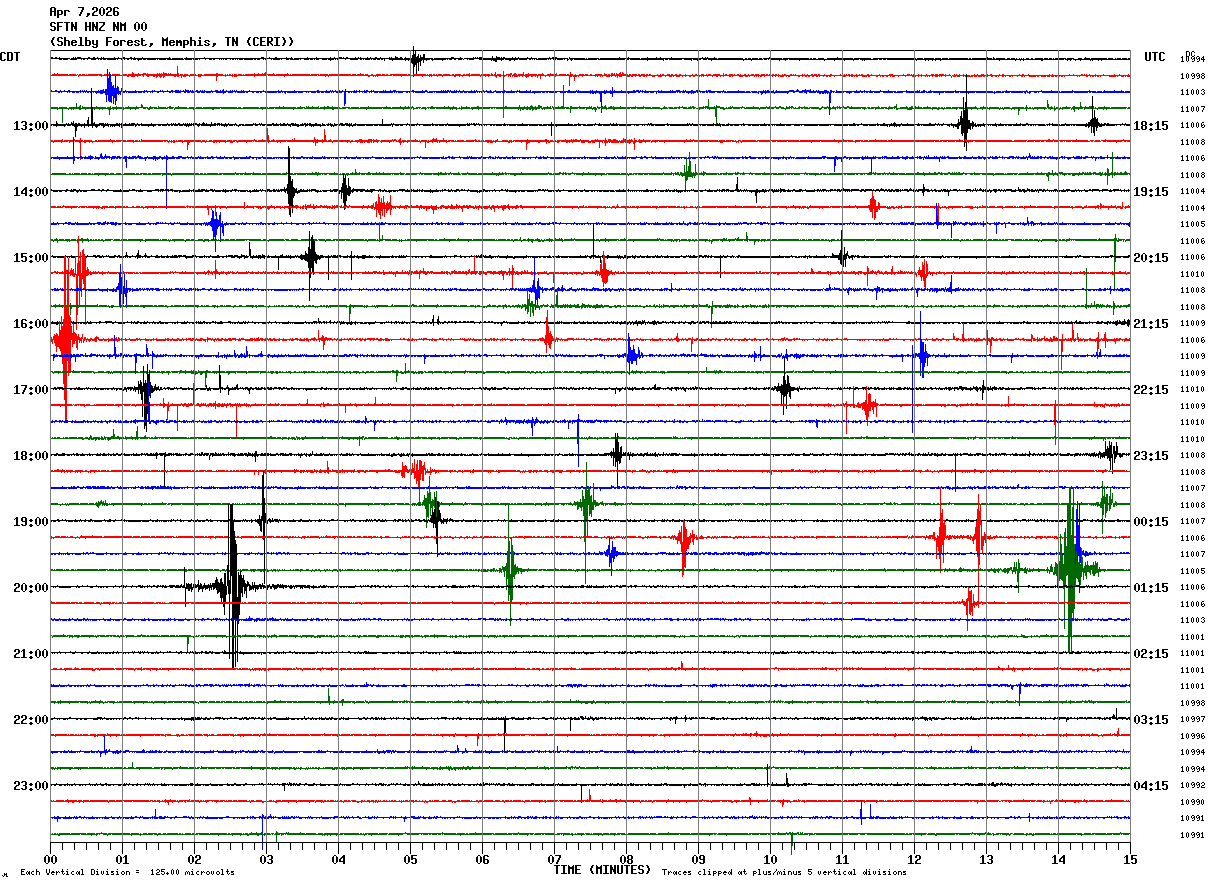Click the Shelby Forest, Memphis, TN (CERI) title
The width and height of the screenshot is (1210, 886).
coord(172,42)
